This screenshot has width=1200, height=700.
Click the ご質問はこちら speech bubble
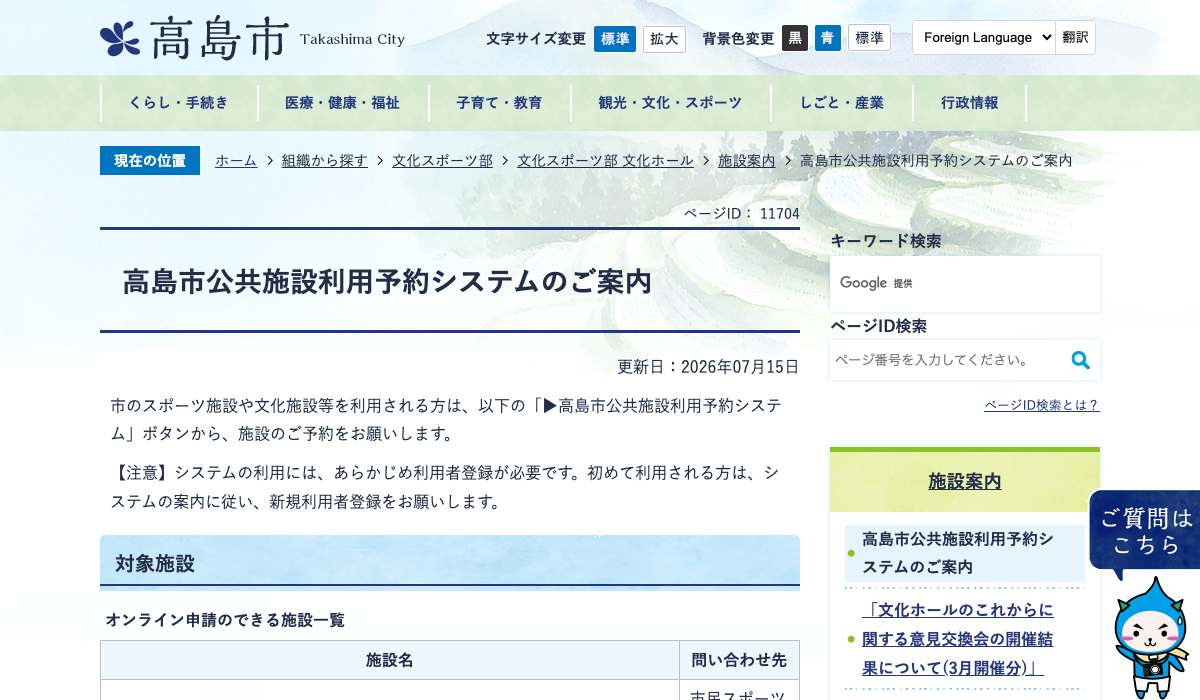pos(1145,531)
